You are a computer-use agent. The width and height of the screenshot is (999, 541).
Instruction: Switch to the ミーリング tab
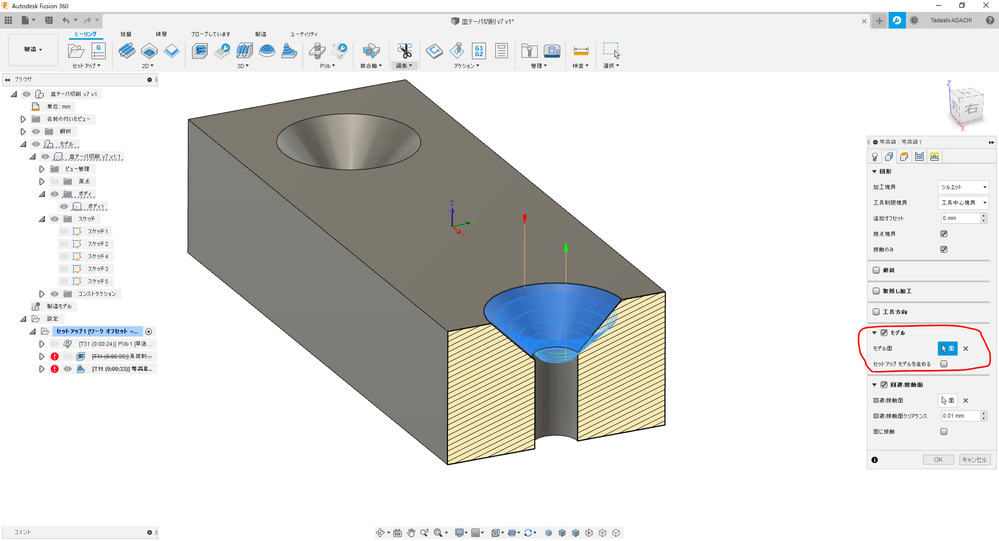click(85, 34)
